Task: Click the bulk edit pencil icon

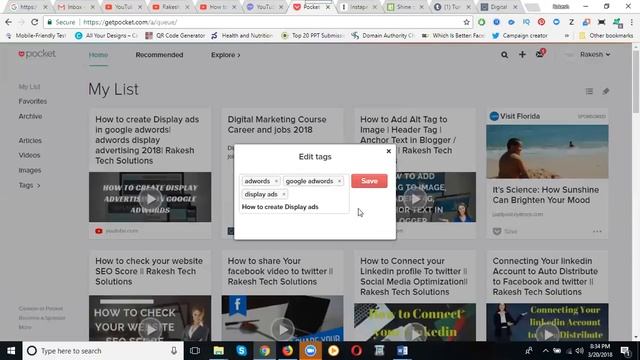Action: [606, 91]
